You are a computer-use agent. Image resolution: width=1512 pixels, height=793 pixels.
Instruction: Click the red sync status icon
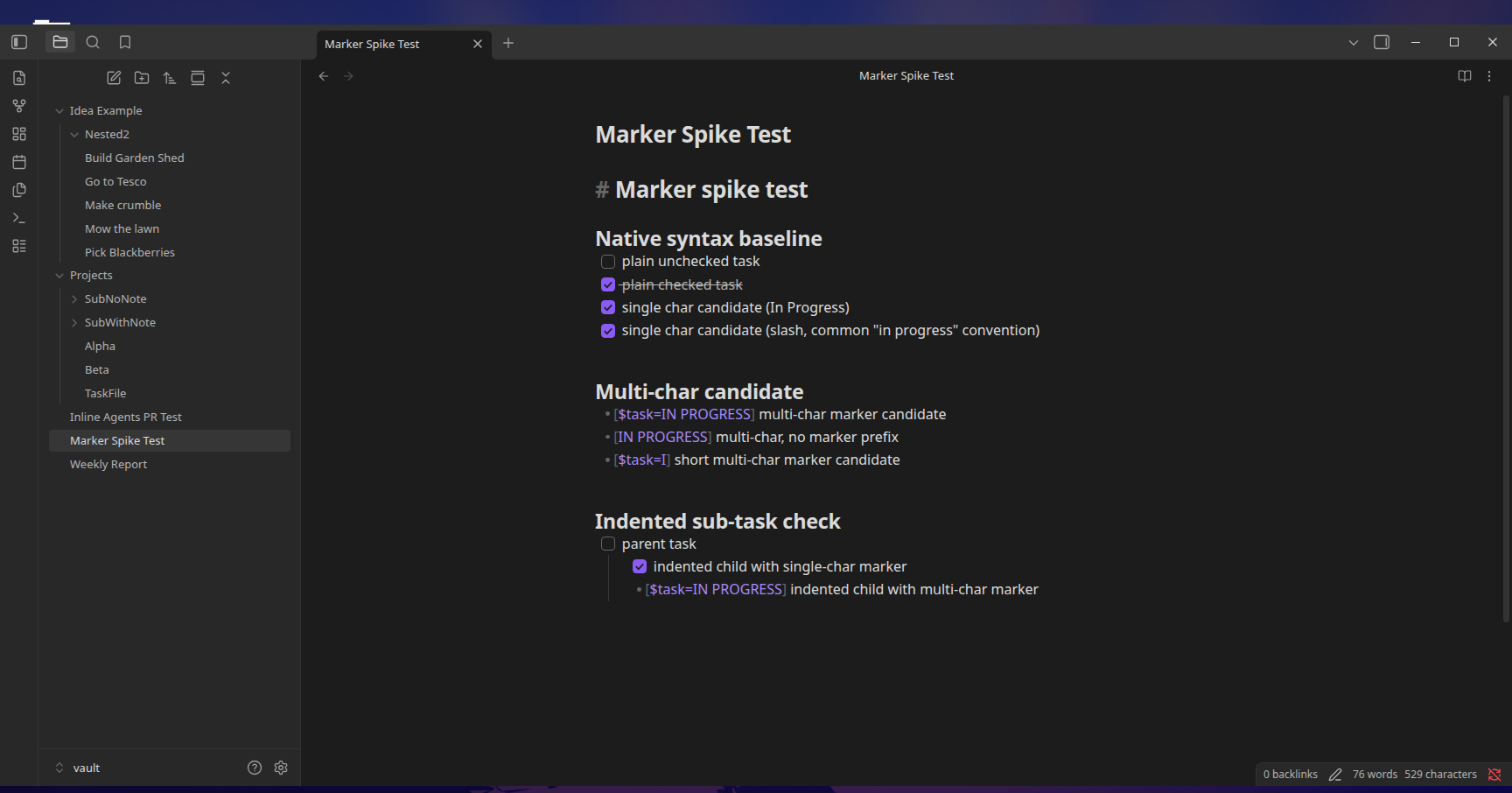coord(1494,775)
